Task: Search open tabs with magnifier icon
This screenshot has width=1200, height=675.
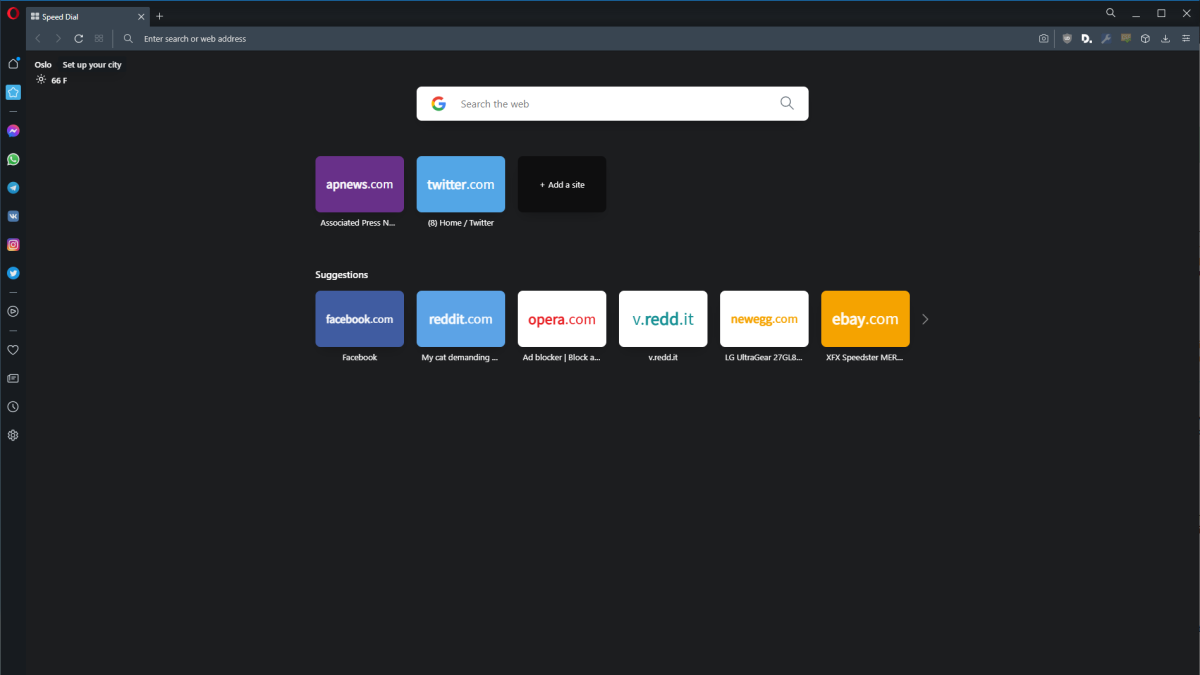Action: click(x=1111, y=13)
